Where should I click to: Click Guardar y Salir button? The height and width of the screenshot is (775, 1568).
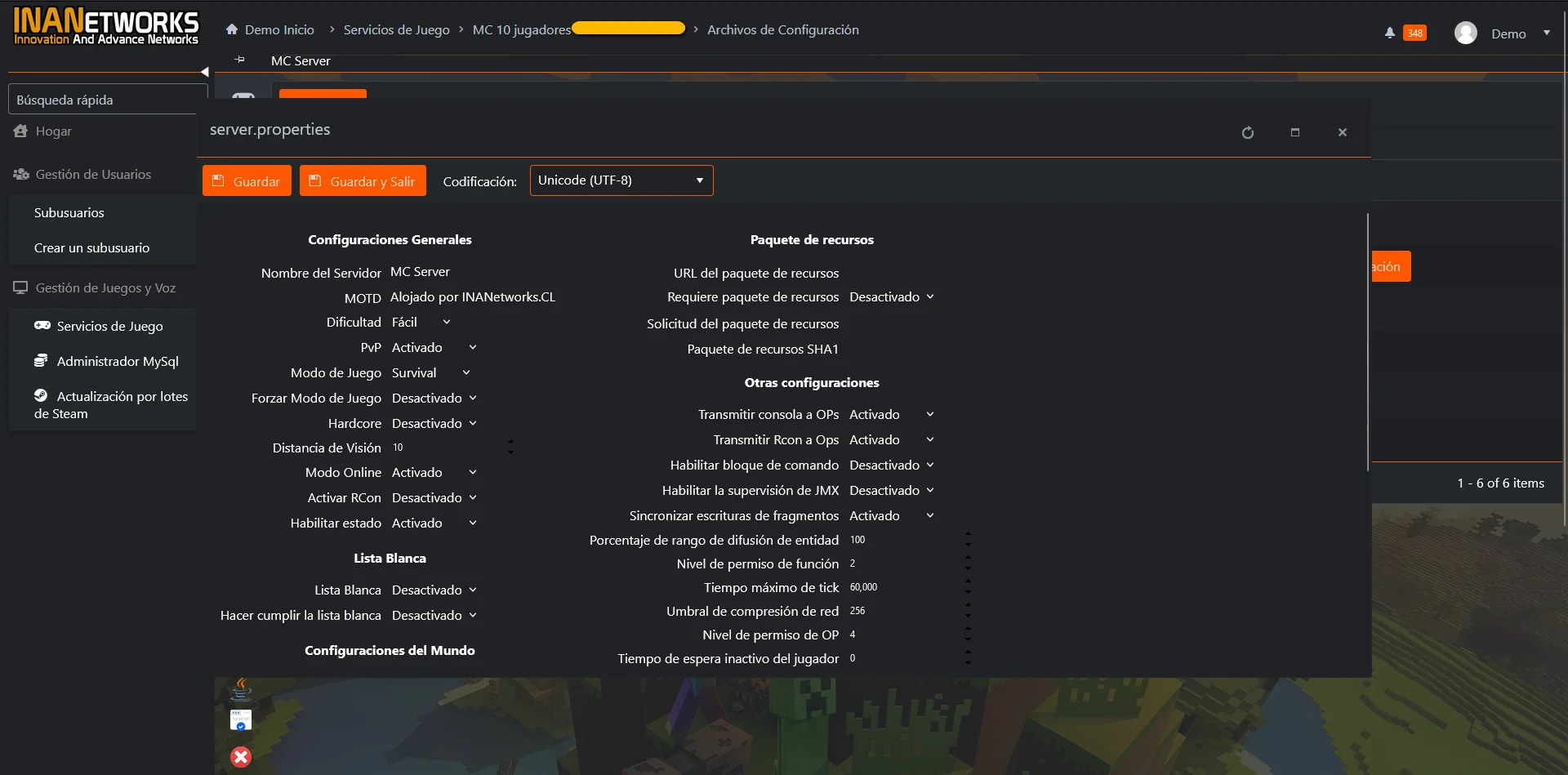[x=363, y=181]
